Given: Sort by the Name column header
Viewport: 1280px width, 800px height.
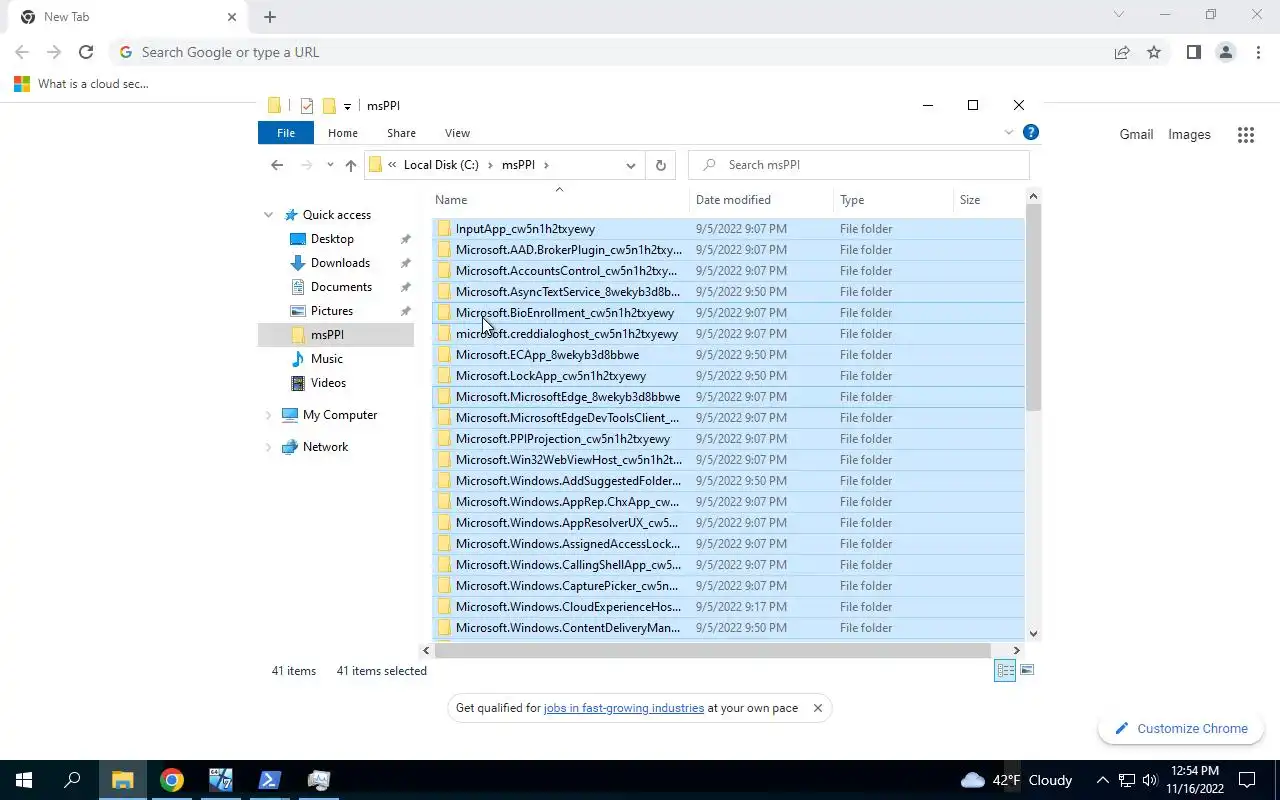Looking at the screenshot, I should pyautogui.click(x=560, y=200).
